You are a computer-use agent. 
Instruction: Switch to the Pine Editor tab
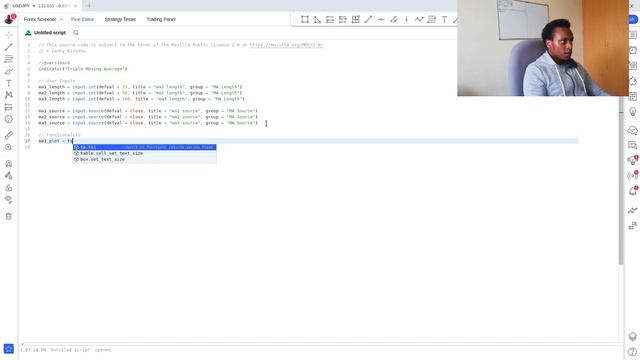[x=82, y=19]
